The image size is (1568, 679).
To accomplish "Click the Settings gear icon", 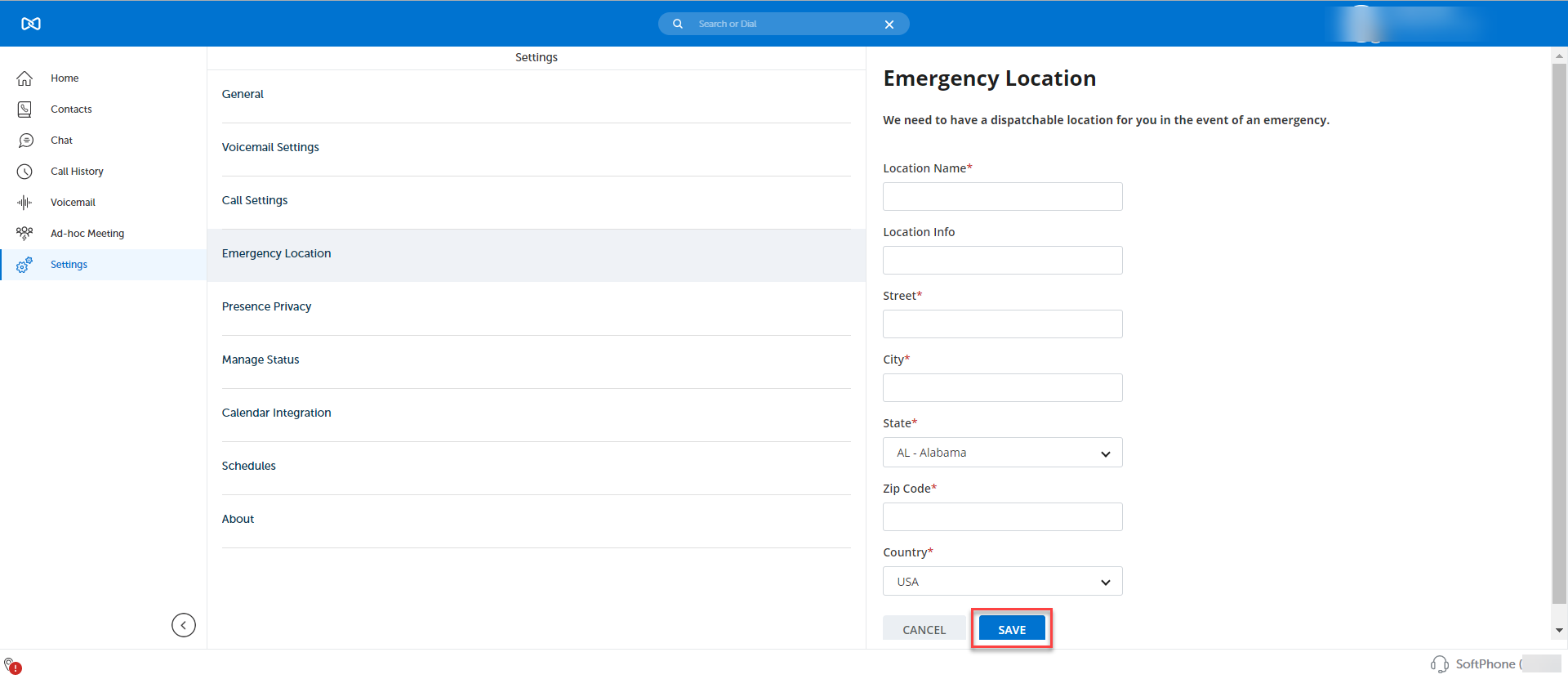I will pos(24,265).
